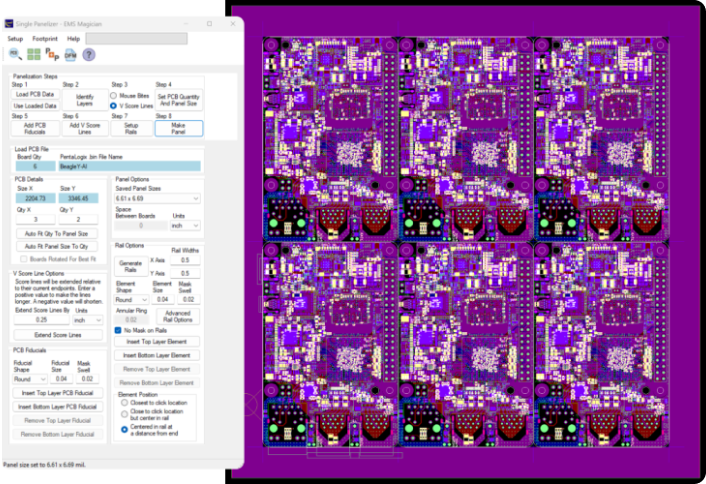Click the Load PCB Data button
The image size is (706, 484).
[35, 94]
